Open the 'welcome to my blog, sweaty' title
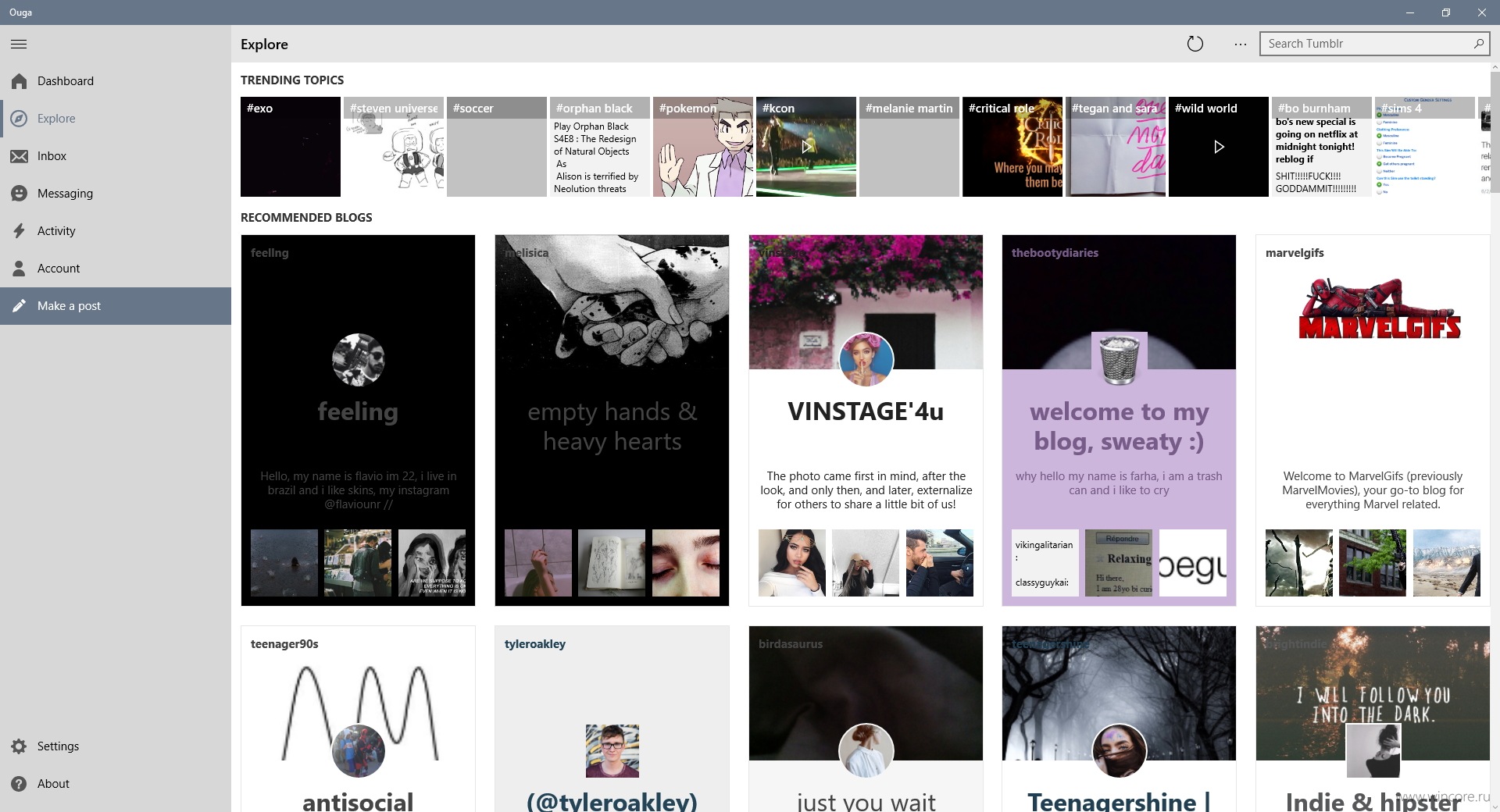The height and width of the screenshot is (812, 1500). pyautogui.click(x=1120, y=426)
